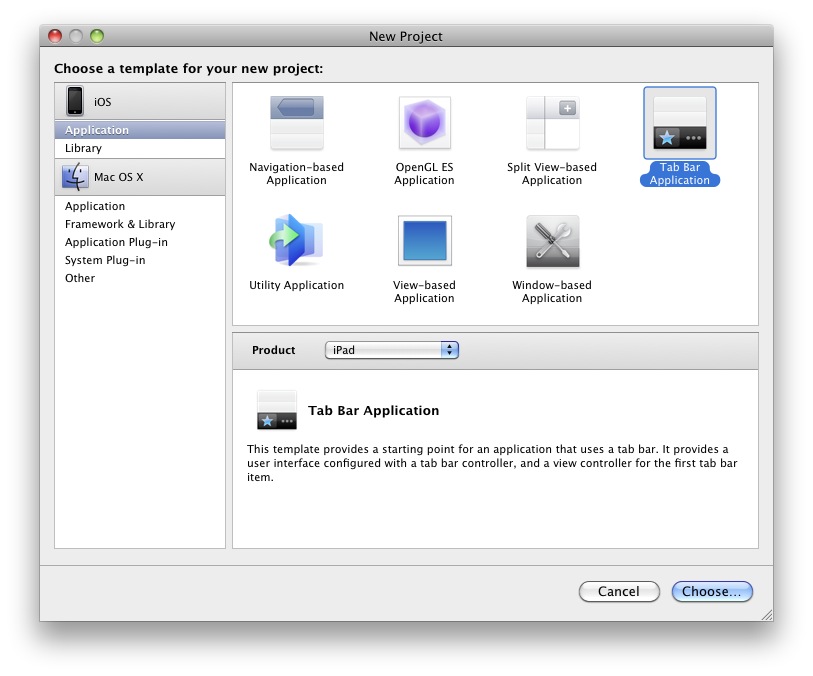The image size is (813, 676).
Task: Choose the Split View-based Application icon
Action: (552, 123)
